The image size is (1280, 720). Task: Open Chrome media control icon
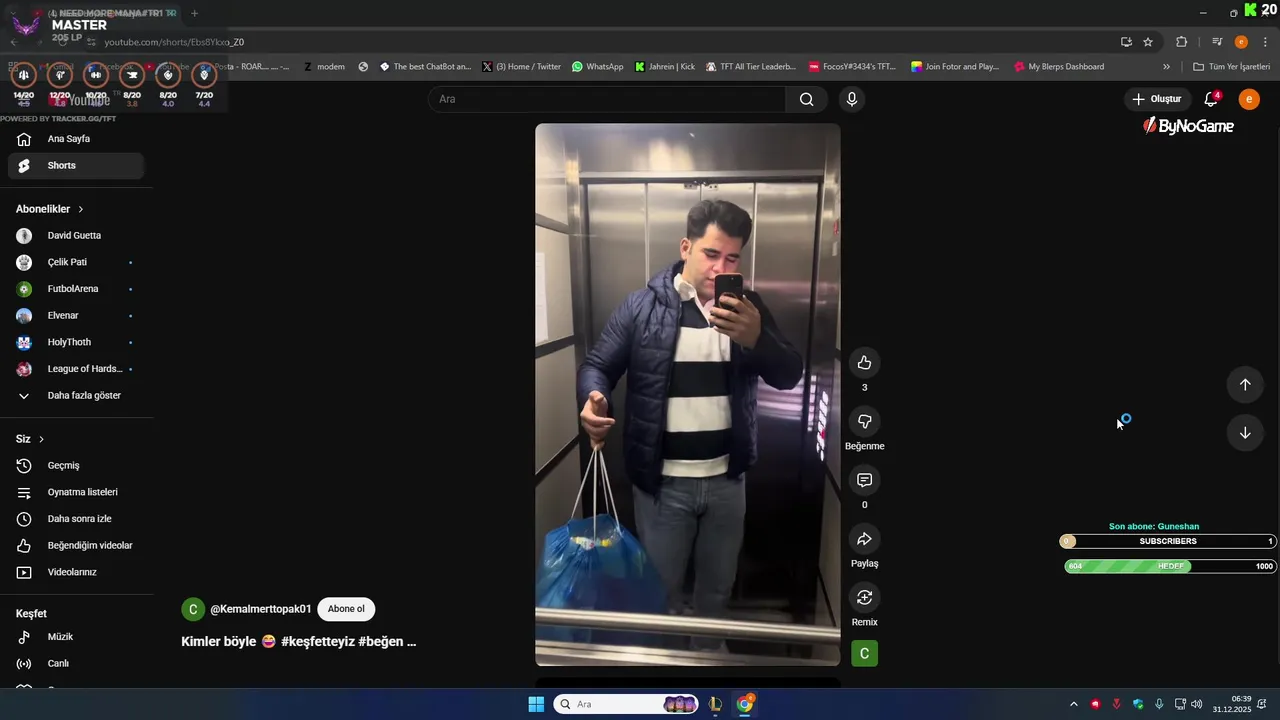click(1217, 42)
